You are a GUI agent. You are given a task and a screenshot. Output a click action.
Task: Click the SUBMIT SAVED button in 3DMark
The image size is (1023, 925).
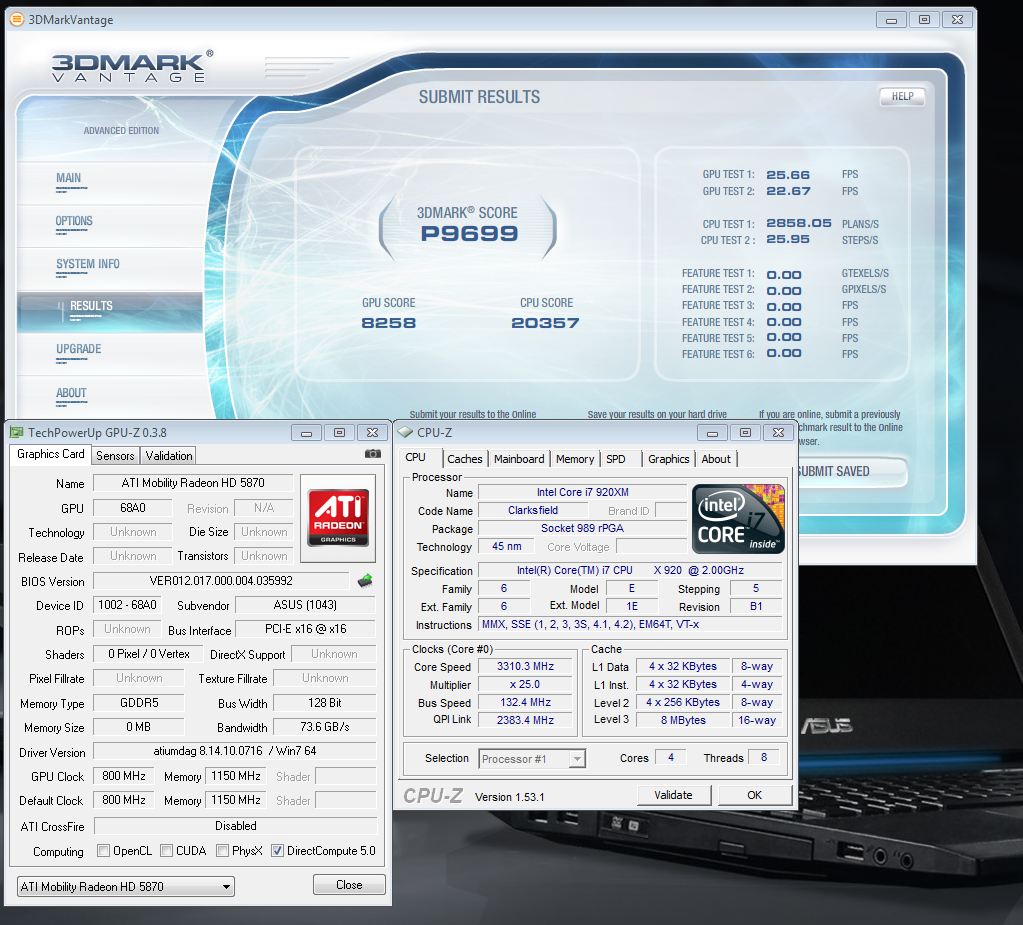tap(851, 472)
